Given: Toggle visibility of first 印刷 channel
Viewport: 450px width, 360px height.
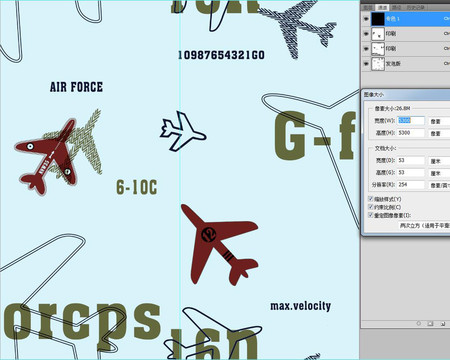Looking at the screenshot, I should coord(366,34).
